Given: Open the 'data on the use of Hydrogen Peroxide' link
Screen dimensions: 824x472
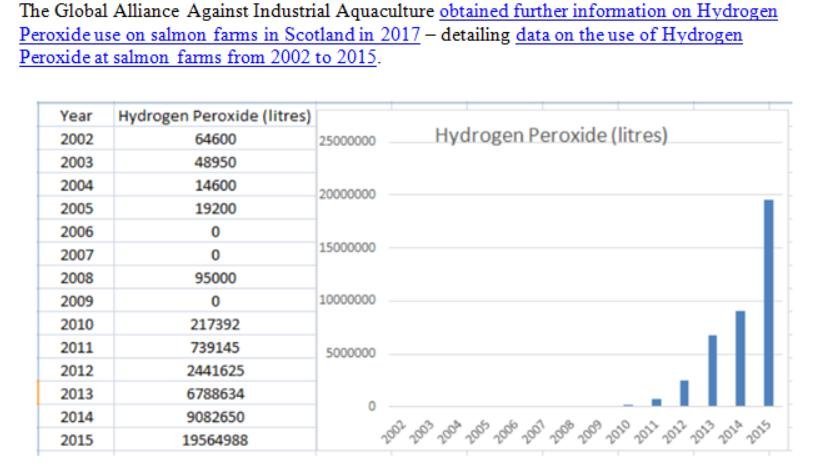Looking at the screenshot, I should [629, 34].
